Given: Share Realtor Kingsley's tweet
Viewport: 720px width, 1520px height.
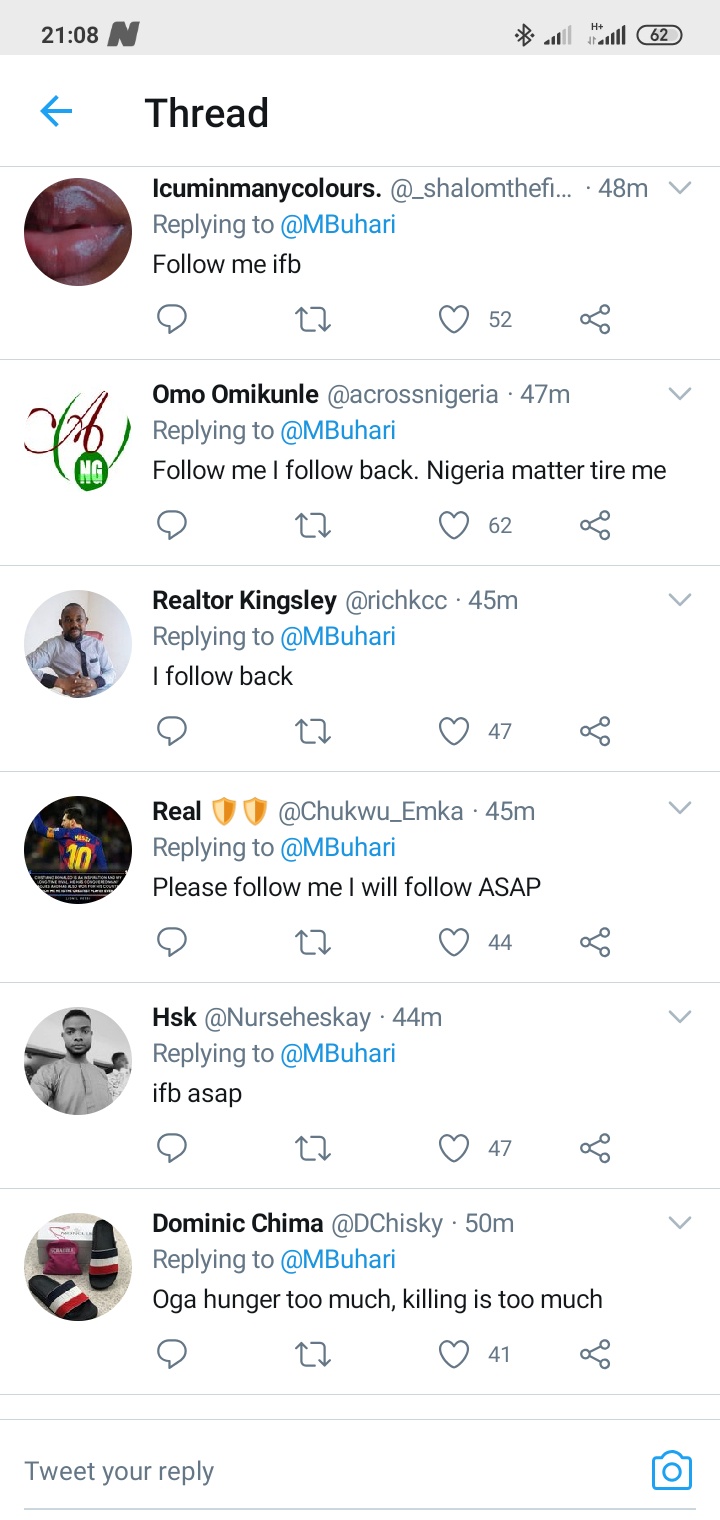Looking at the screenshot, I should [595, 731].
